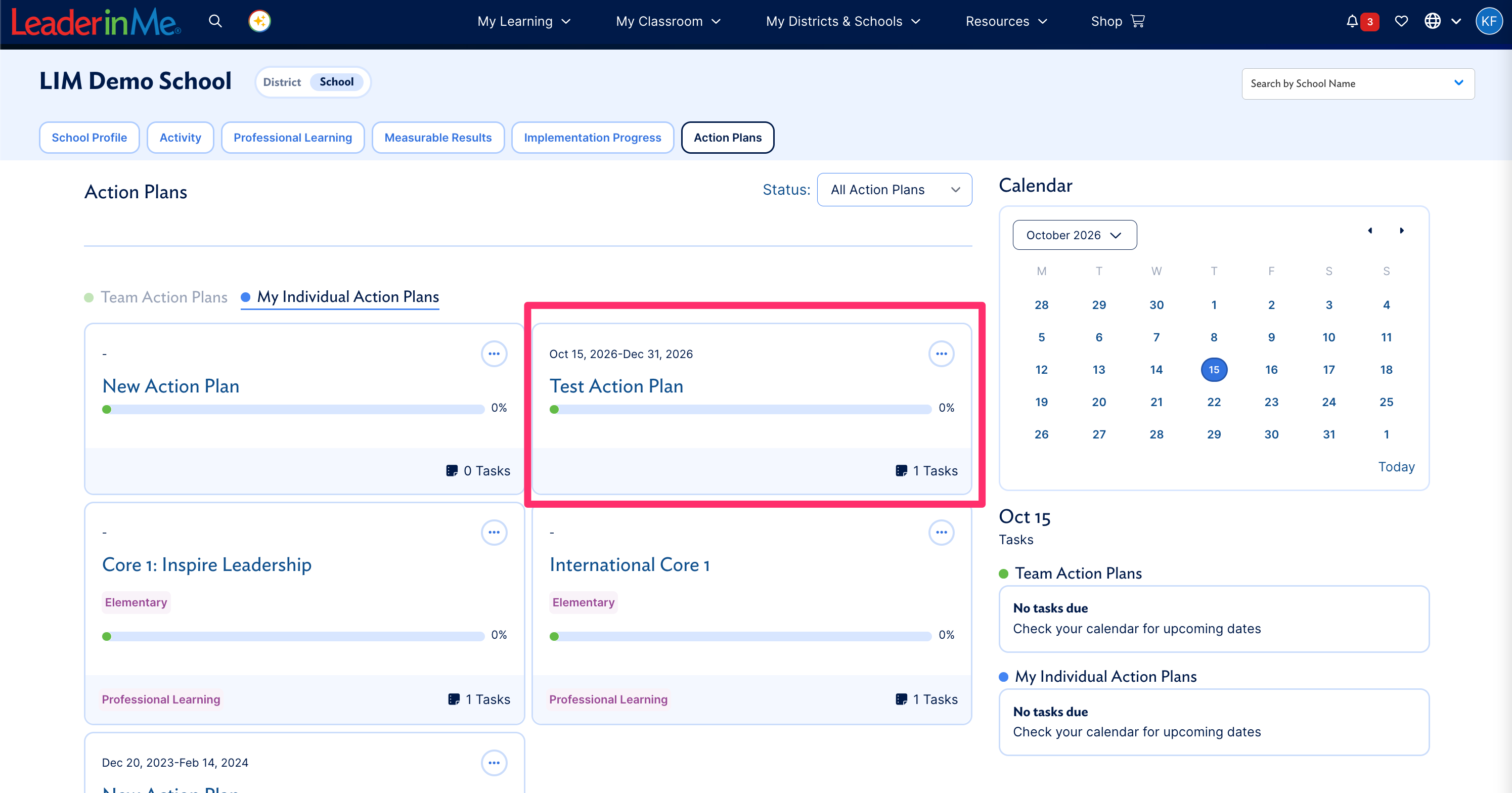Screen dimensions: 1512x793
Task: Click International Core 1 progress bar
Action: [x=740, y=636]
